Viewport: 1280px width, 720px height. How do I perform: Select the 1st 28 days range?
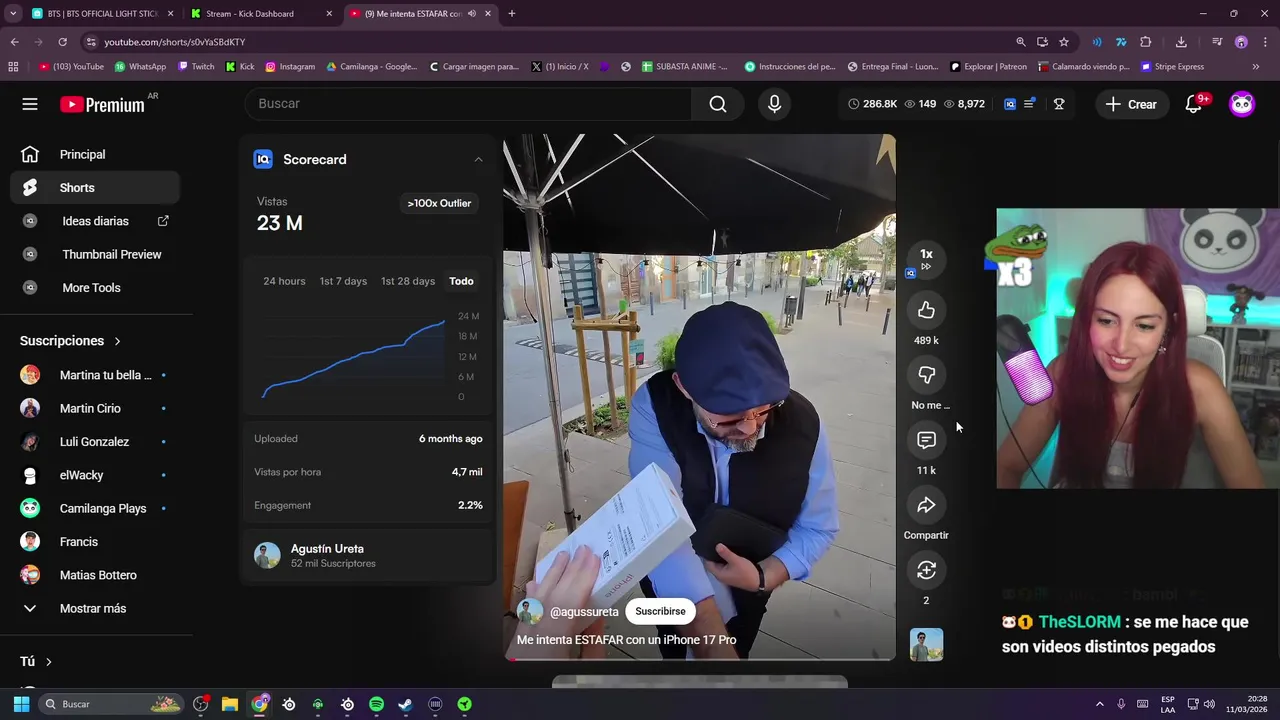coord(408,281)
